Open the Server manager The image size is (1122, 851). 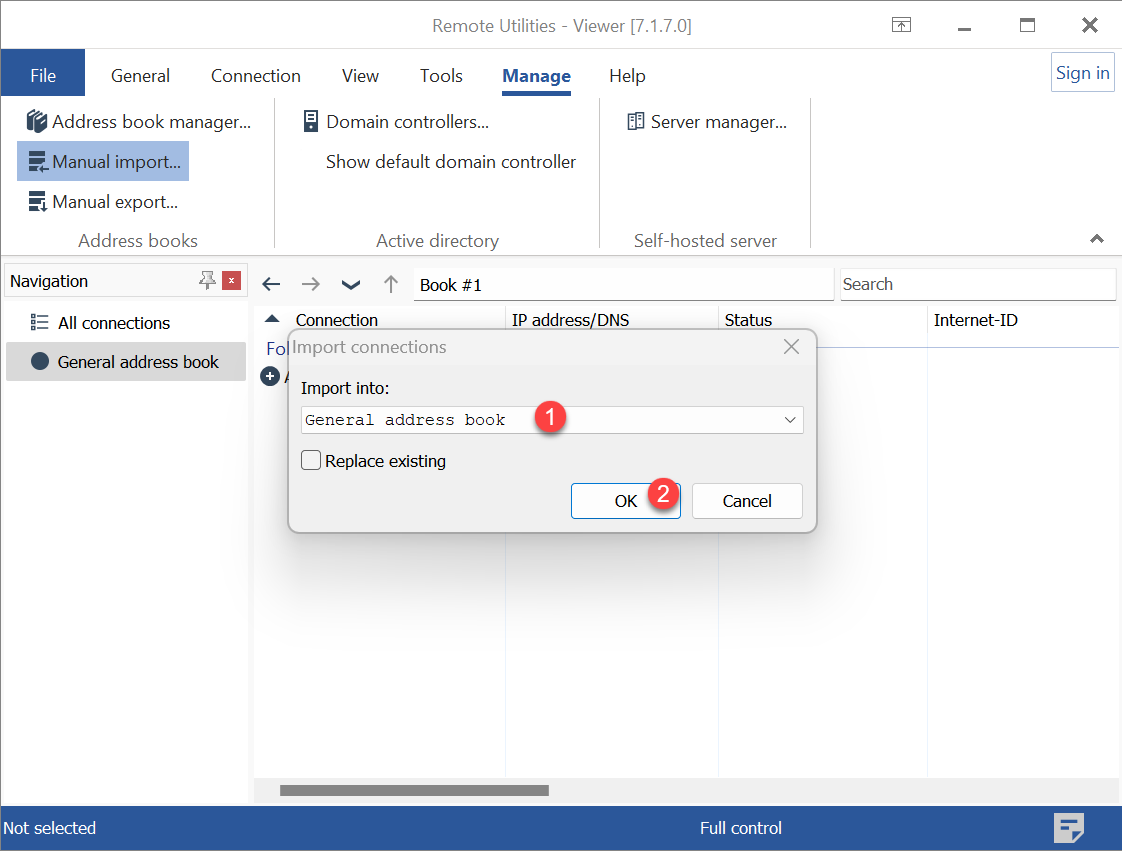coord(707,122)
